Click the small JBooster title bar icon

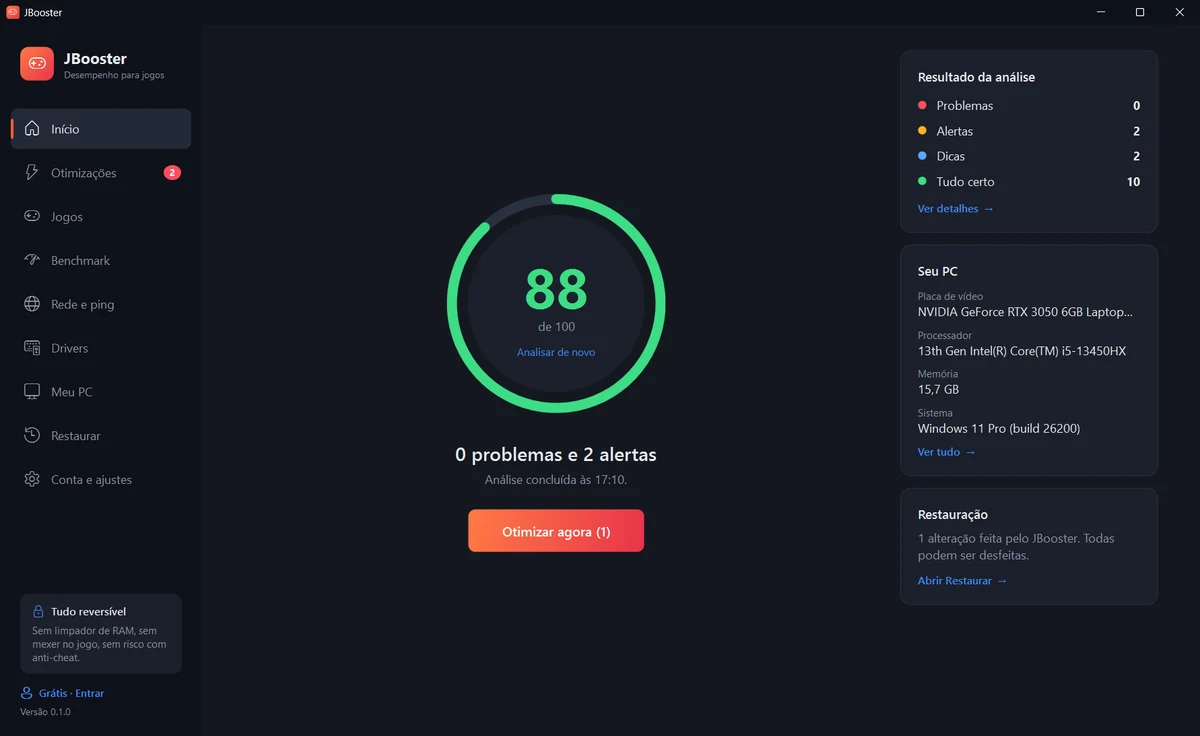coord(12,12)
